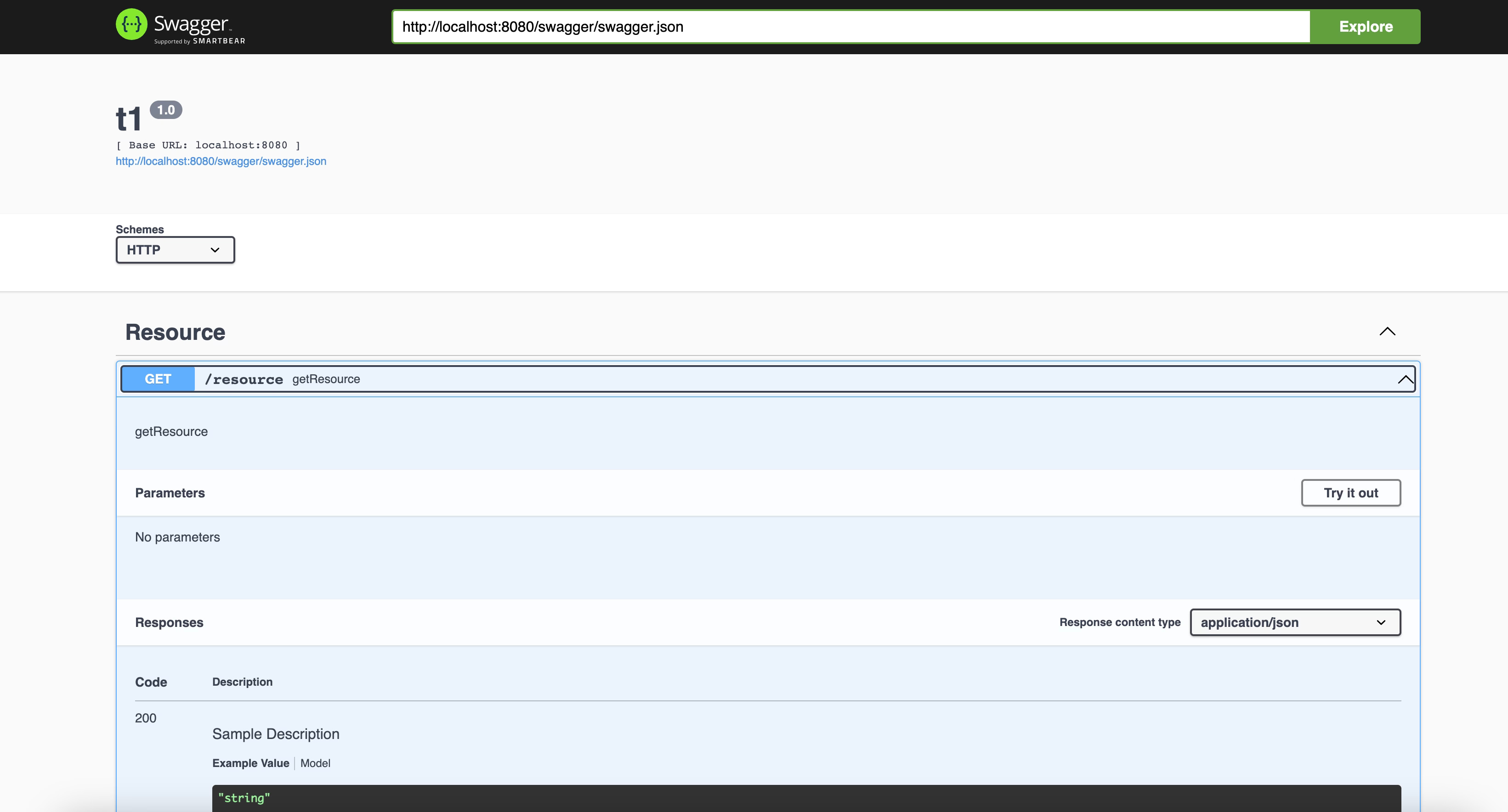Switch to the Model tab
Viewport: 1508px width, 812px height.
(x=315, y=763)
